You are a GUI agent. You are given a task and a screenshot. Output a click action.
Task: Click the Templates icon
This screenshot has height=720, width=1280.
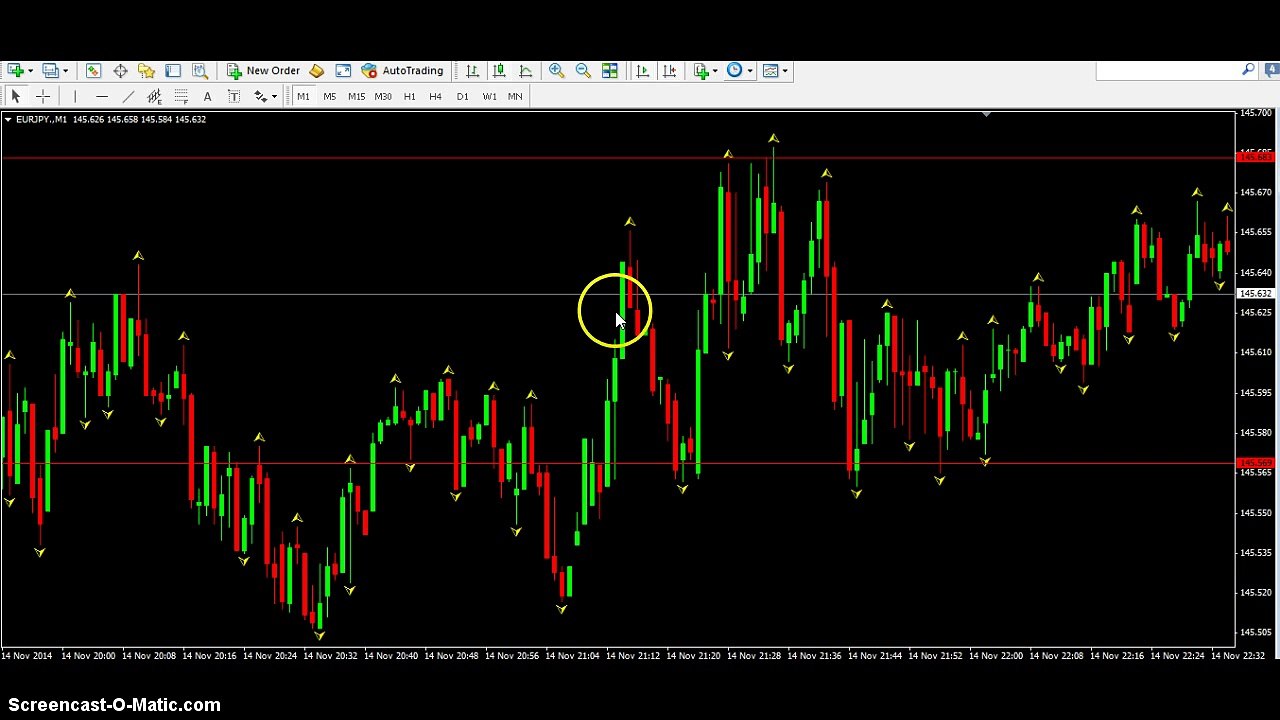click(770, 70)
